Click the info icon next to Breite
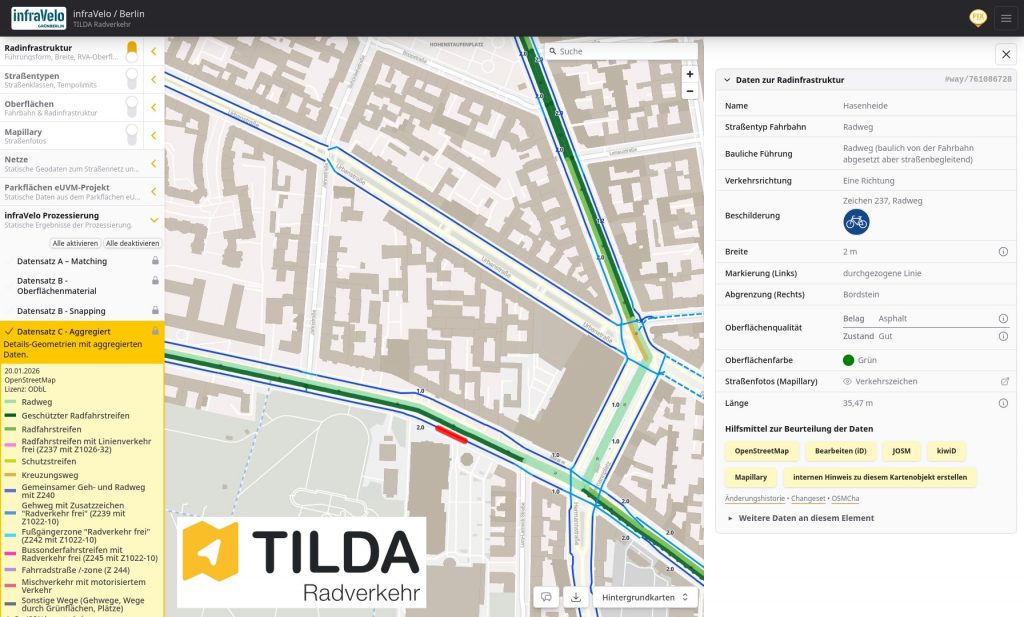This screenshot has width=1024, height=617. tap(1003, 252)
